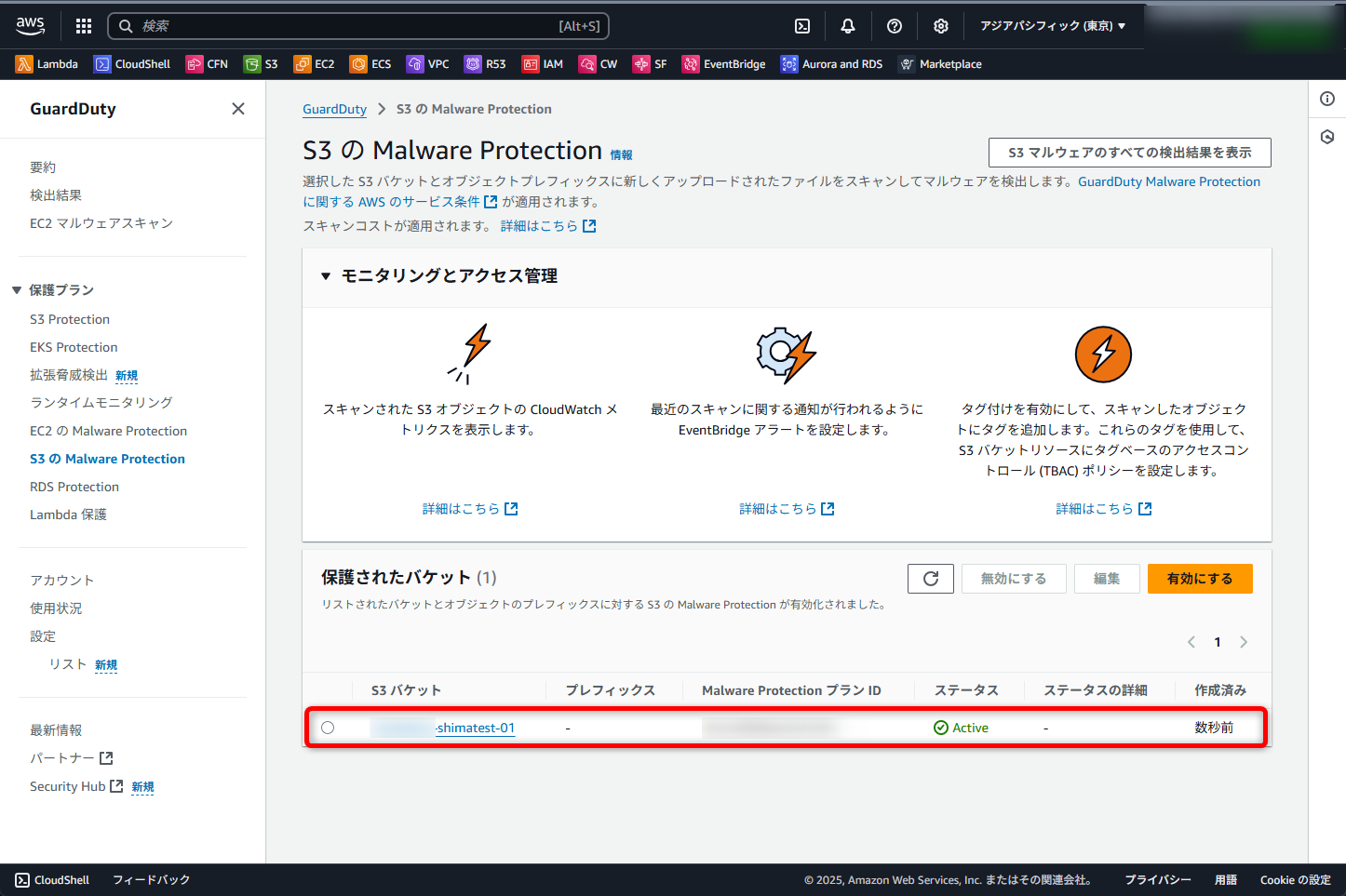Open EKS Protection in navigation

click(74, 347)
